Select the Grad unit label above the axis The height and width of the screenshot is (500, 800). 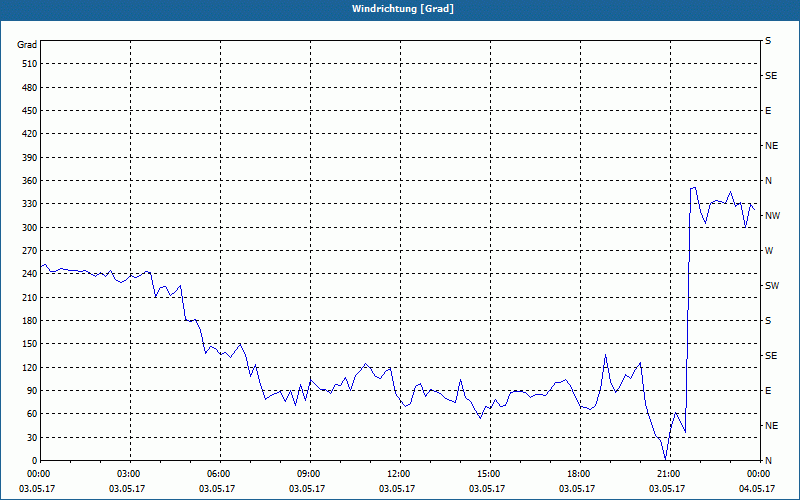[x=27, y=45]
